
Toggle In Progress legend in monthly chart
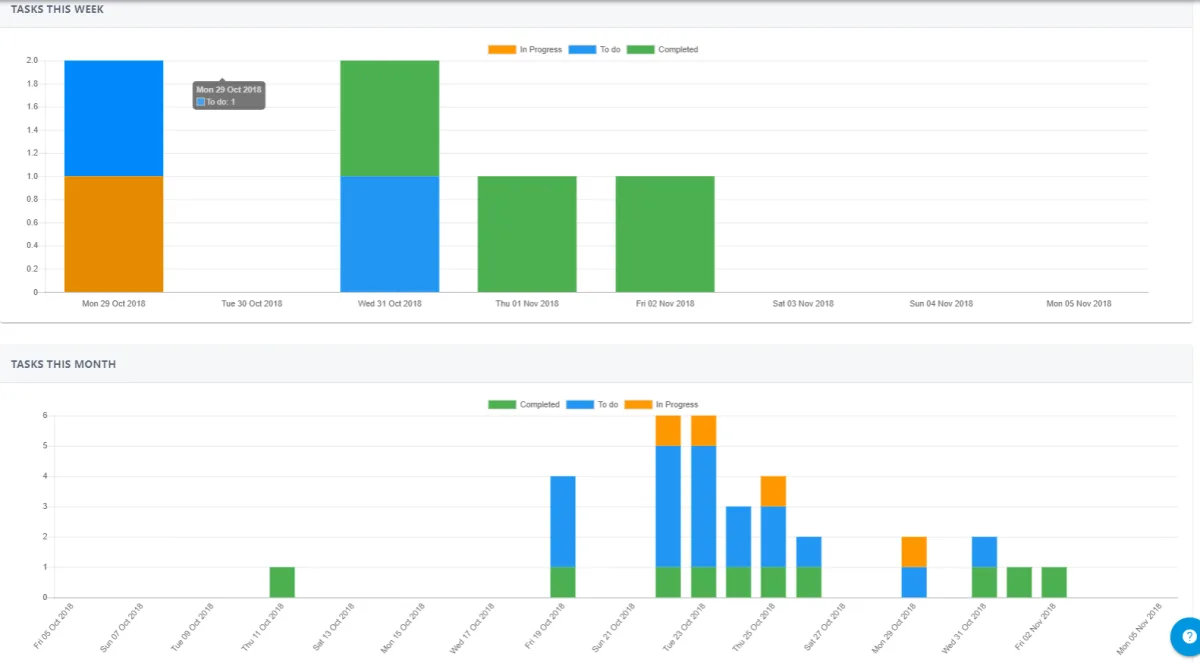point(661,404)
